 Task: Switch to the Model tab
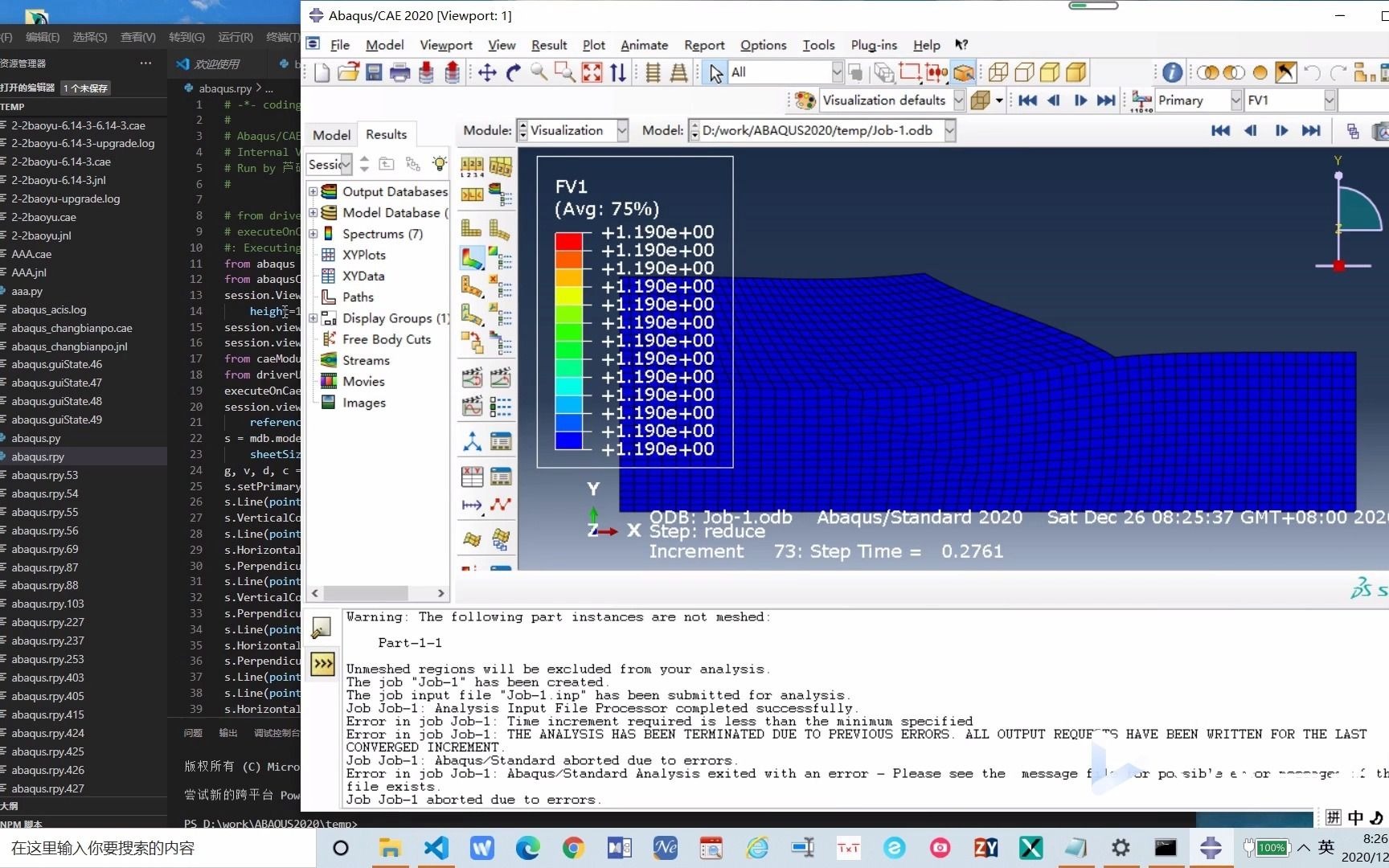331,135
